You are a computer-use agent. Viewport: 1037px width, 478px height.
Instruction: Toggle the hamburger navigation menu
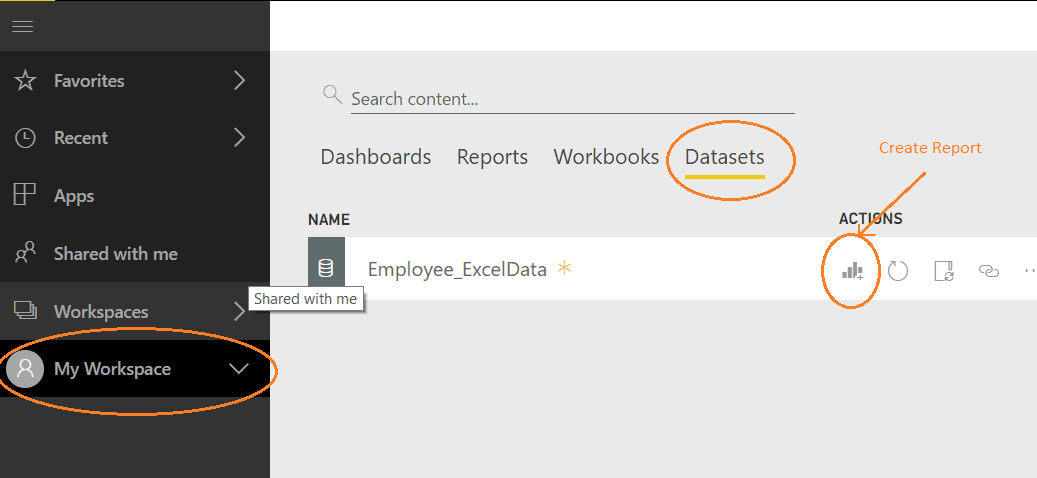22,26
